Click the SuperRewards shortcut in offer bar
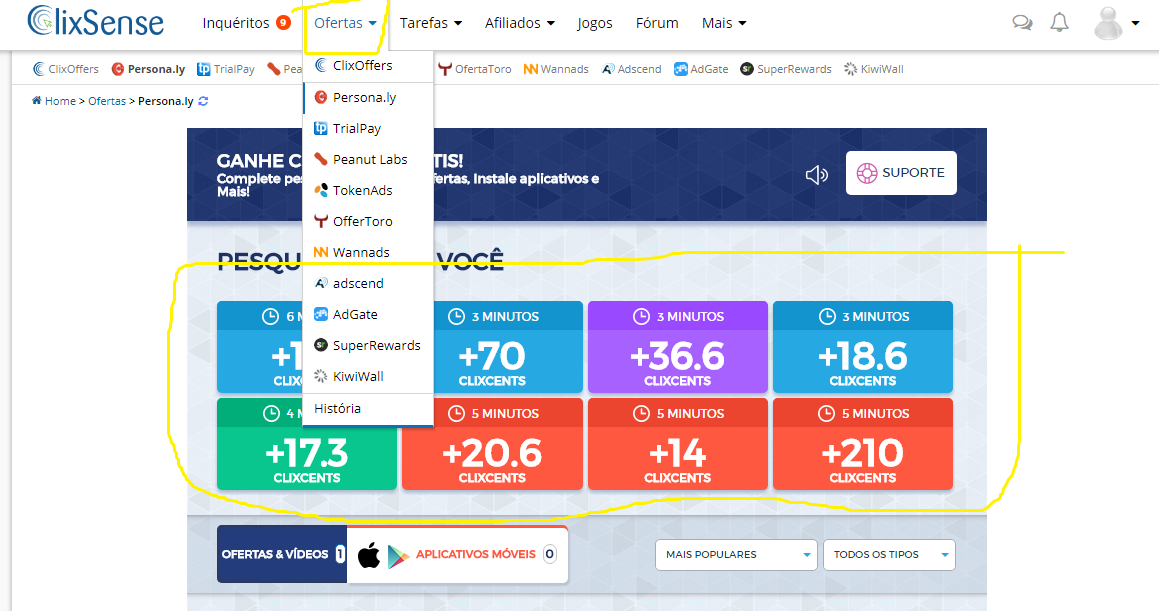The image size is (1159, 611). [786, 69]
